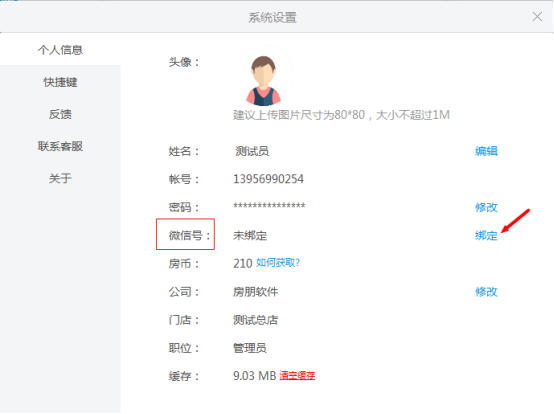This screenshot has width=554, height=414.
Task: Close the 系统设置 dialog with the X
Action: 537,16
